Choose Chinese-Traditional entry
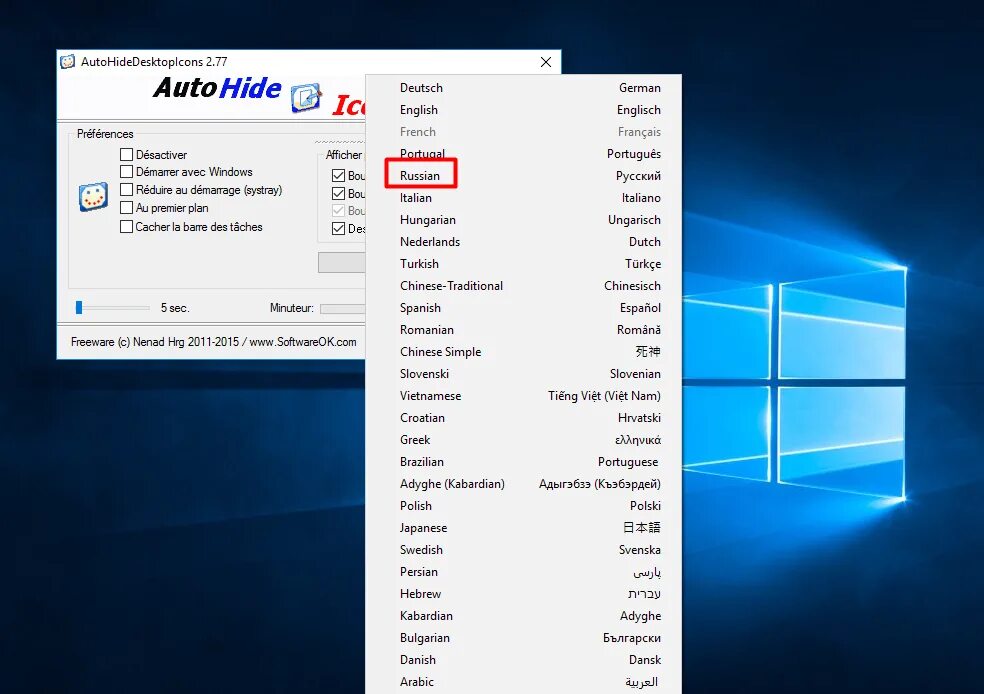The height and width of the screenshot is (694, 984). (523, 286)
